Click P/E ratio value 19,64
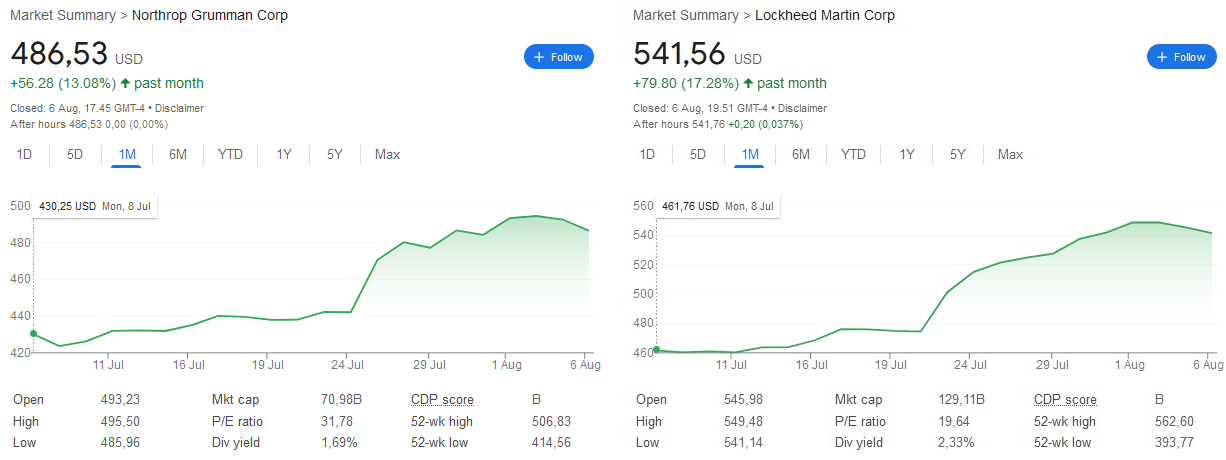This screenshot has width=1226, height=460. (x=954, y=421)
